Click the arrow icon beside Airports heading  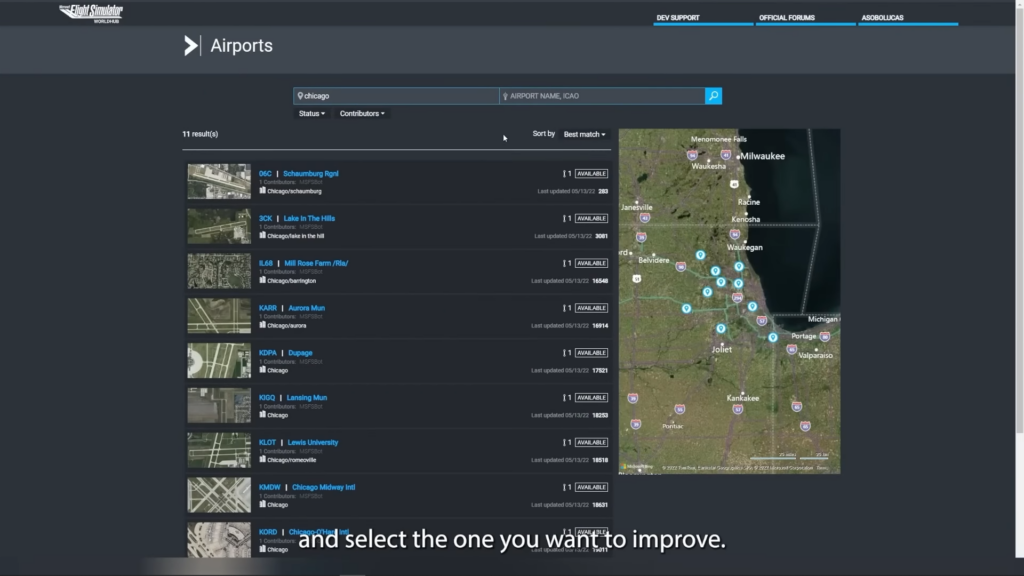point(191,46)
